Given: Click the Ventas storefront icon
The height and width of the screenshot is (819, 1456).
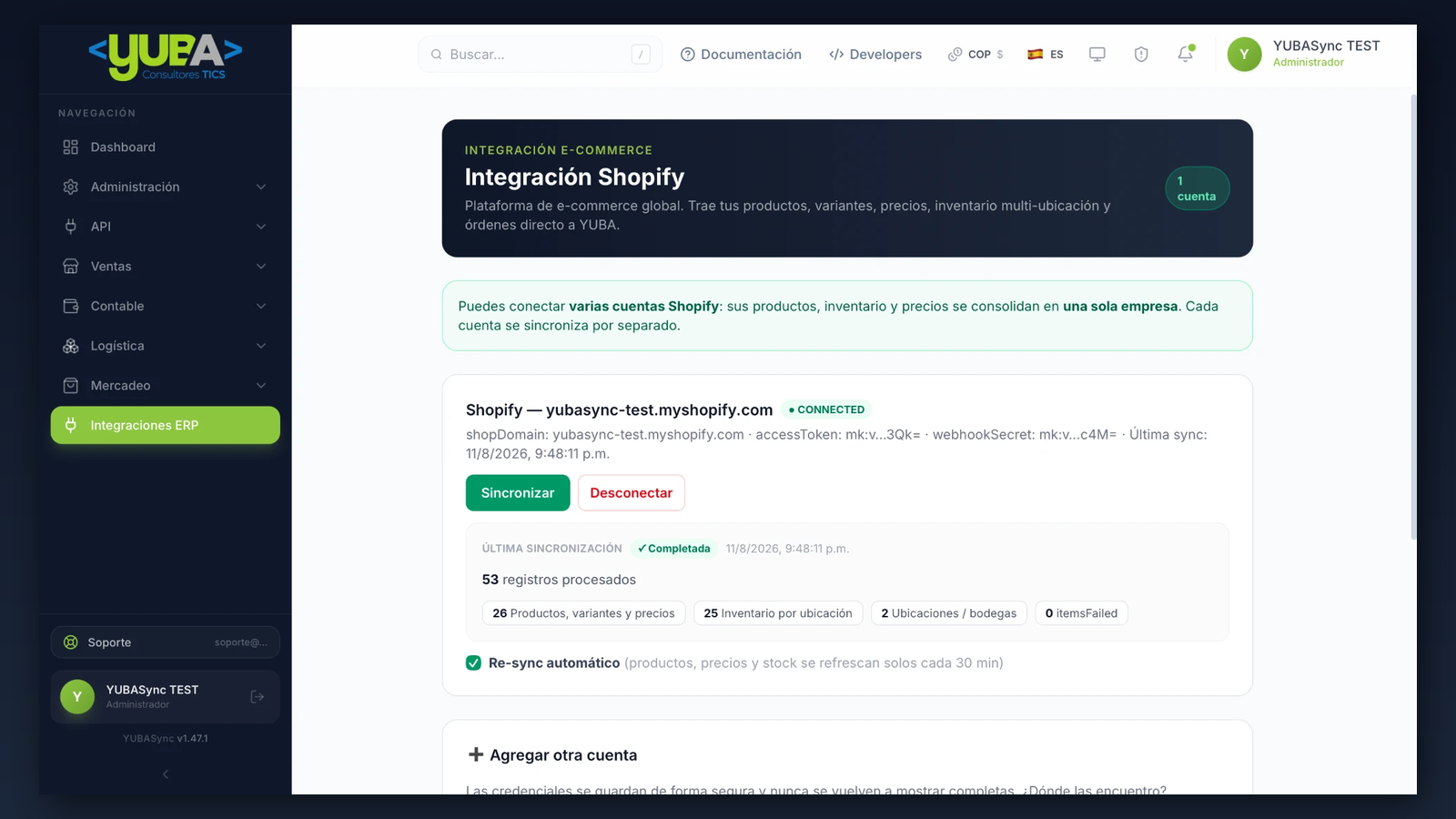Looking at the screenshot, I should [x=71, y=267].
